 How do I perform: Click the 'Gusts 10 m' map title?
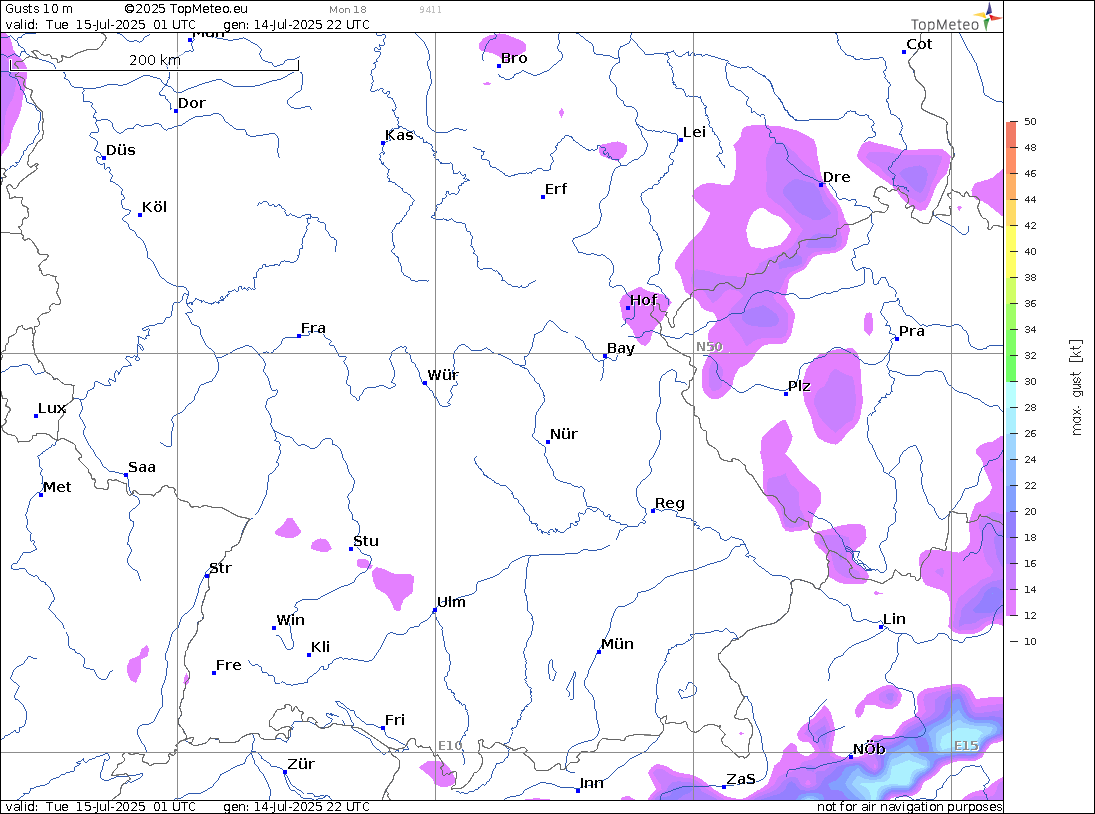[x=38, y=9]
